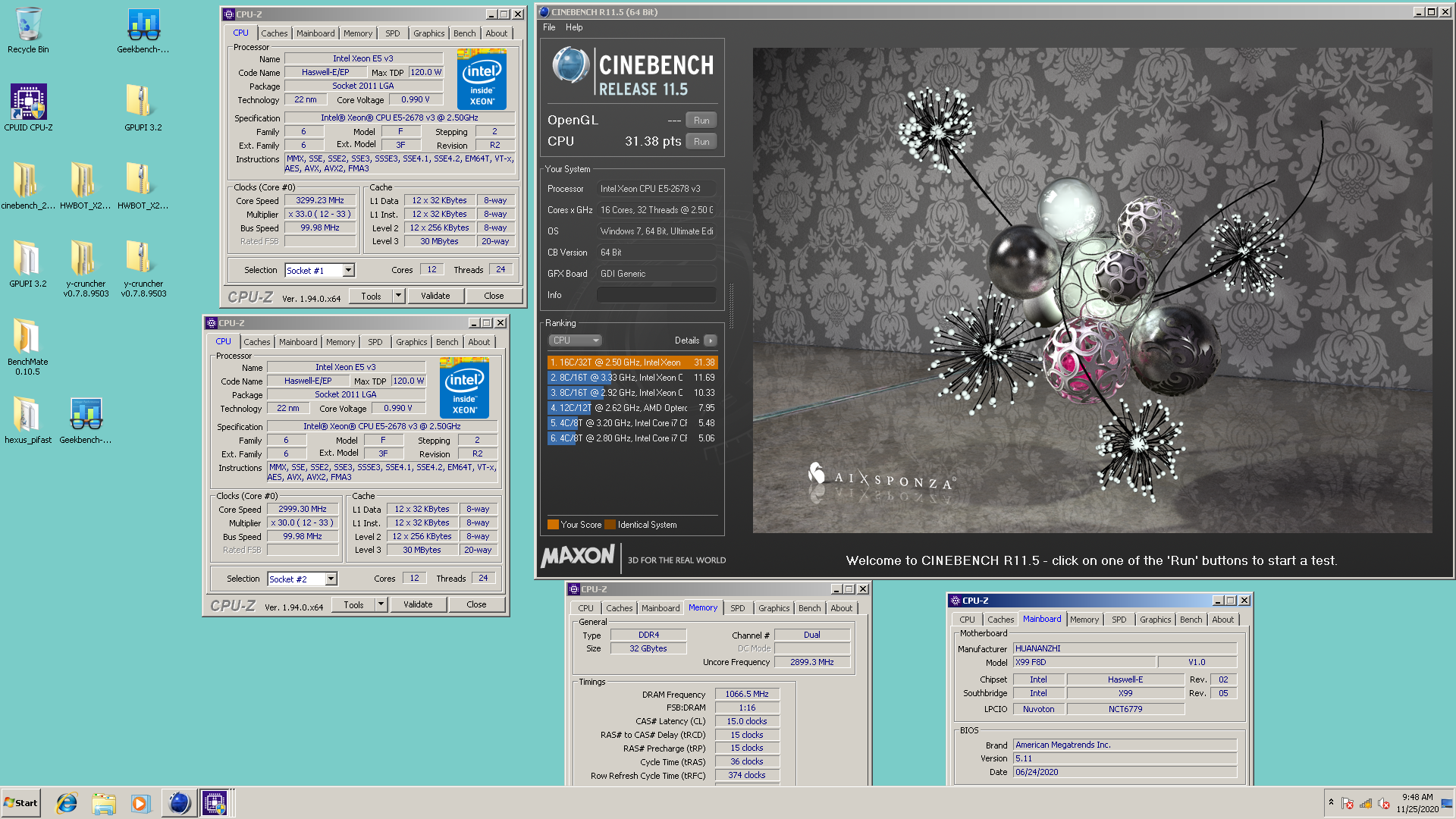Screen dimensions: 1456x819
Task: Open the Memory tab in the CPU-Z Mainboard window
Action: tap(1084, 620)
